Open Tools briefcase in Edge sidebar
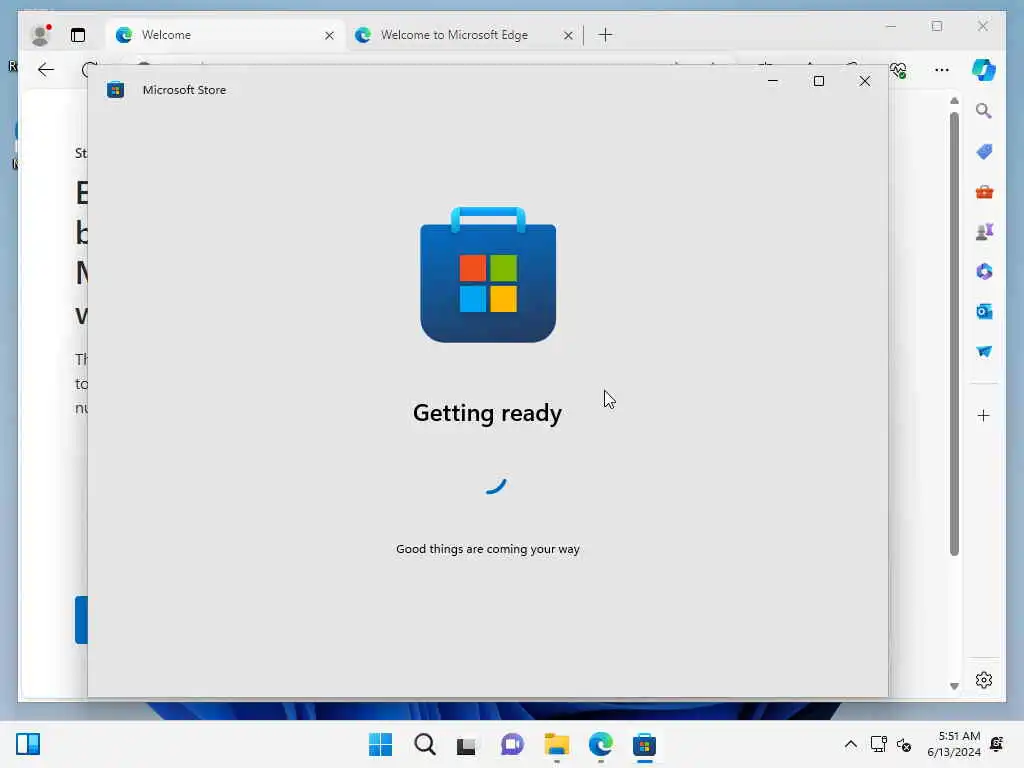 click(x=984, y=192)
